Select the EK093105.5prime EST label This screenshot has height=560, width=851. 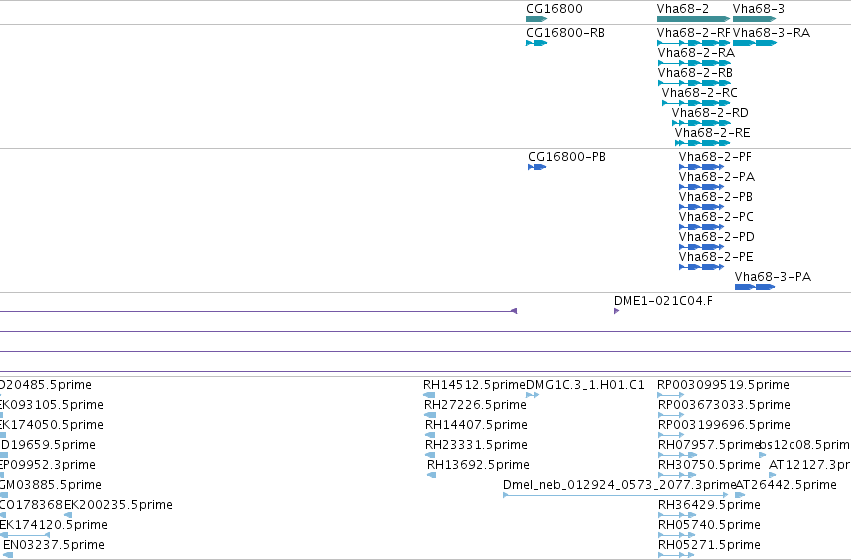pyautogui.click(x=52, y=405)
